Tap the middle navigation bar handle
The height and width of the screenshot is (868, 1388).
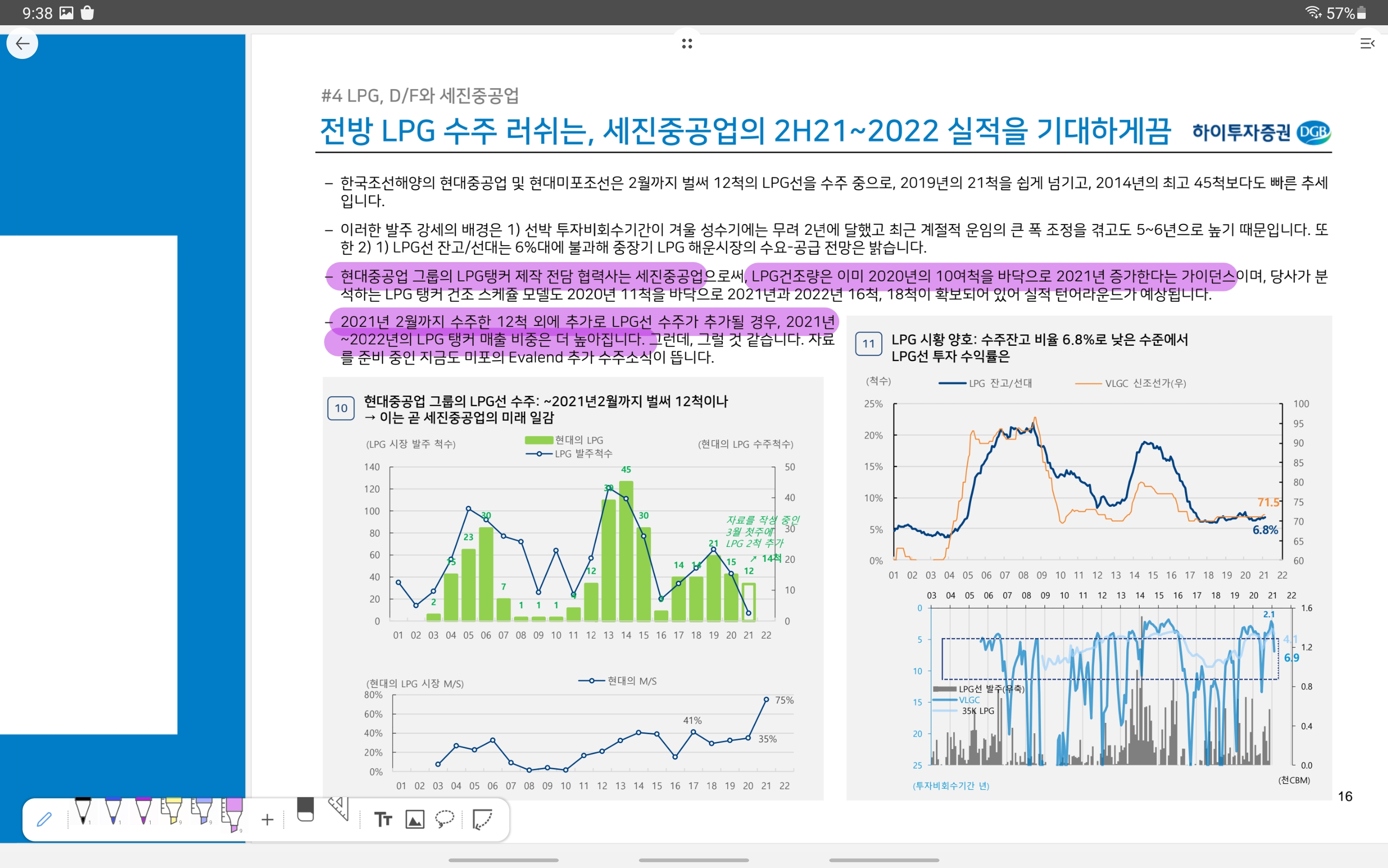(694, 860)
